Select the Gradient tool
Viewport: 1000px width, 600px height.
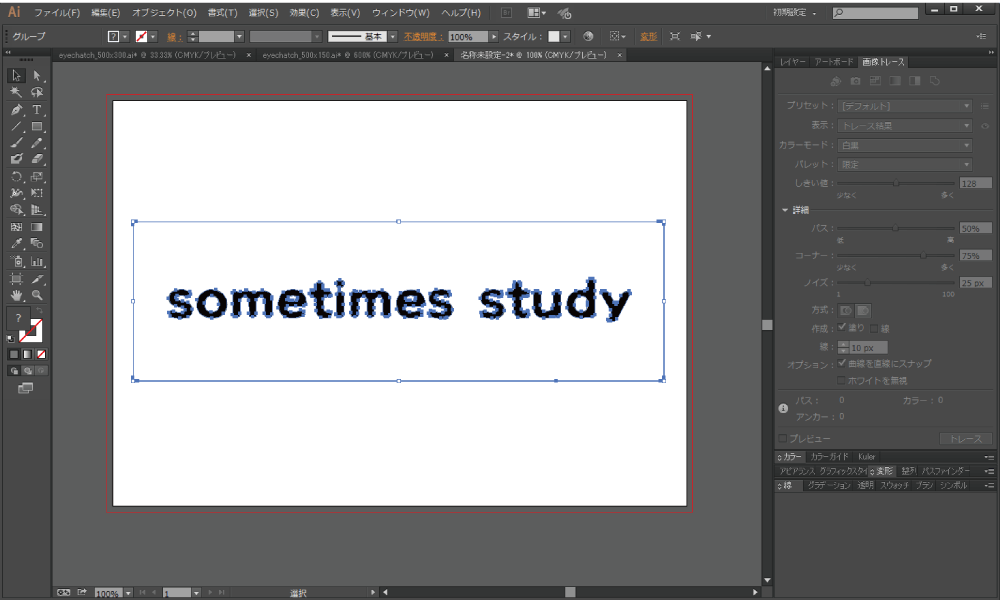[x=37, y=226]
